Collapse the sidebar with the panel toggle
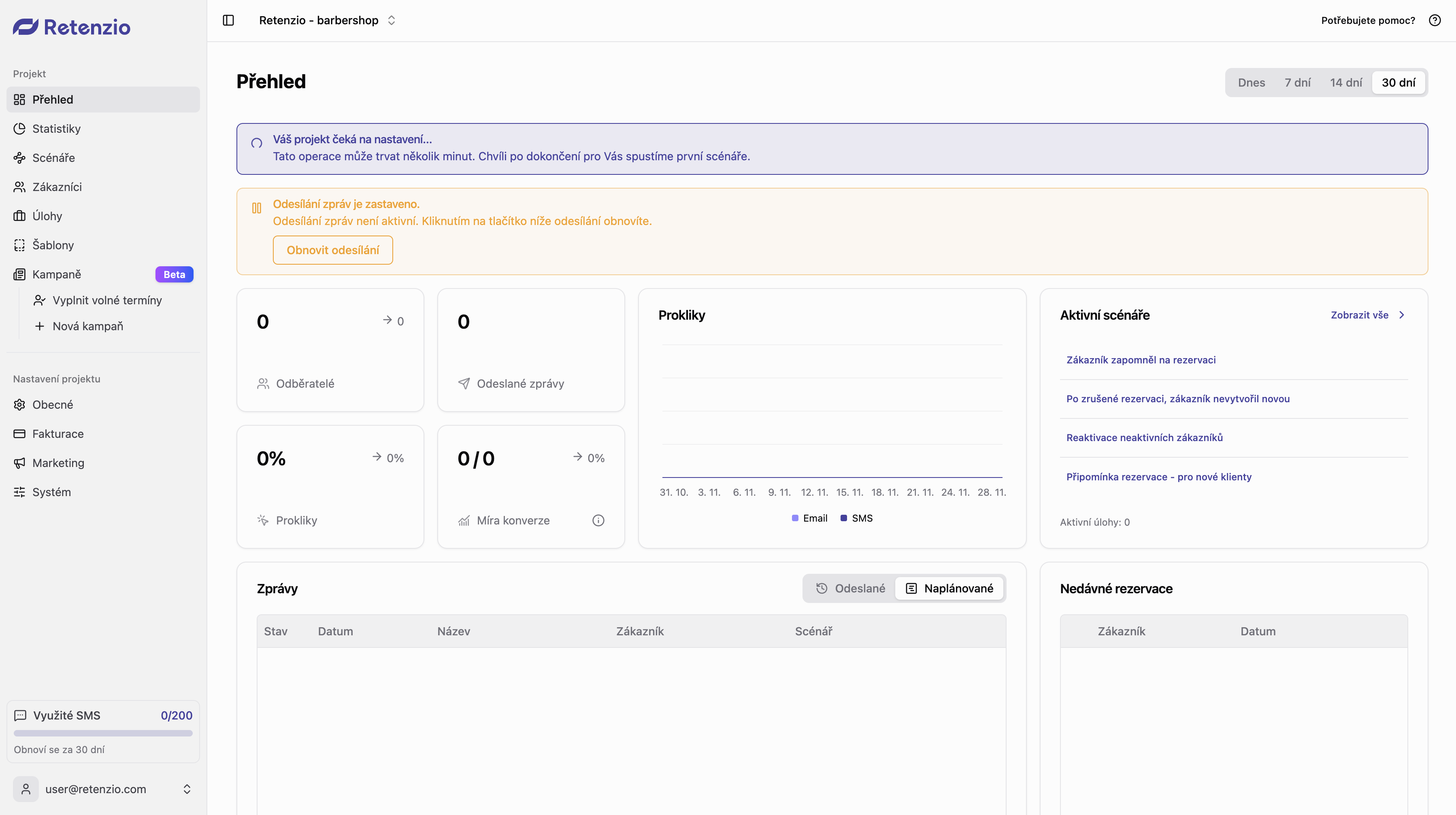Image resolution: width=1456 pixels, height=815 pixels. [228, 20]
